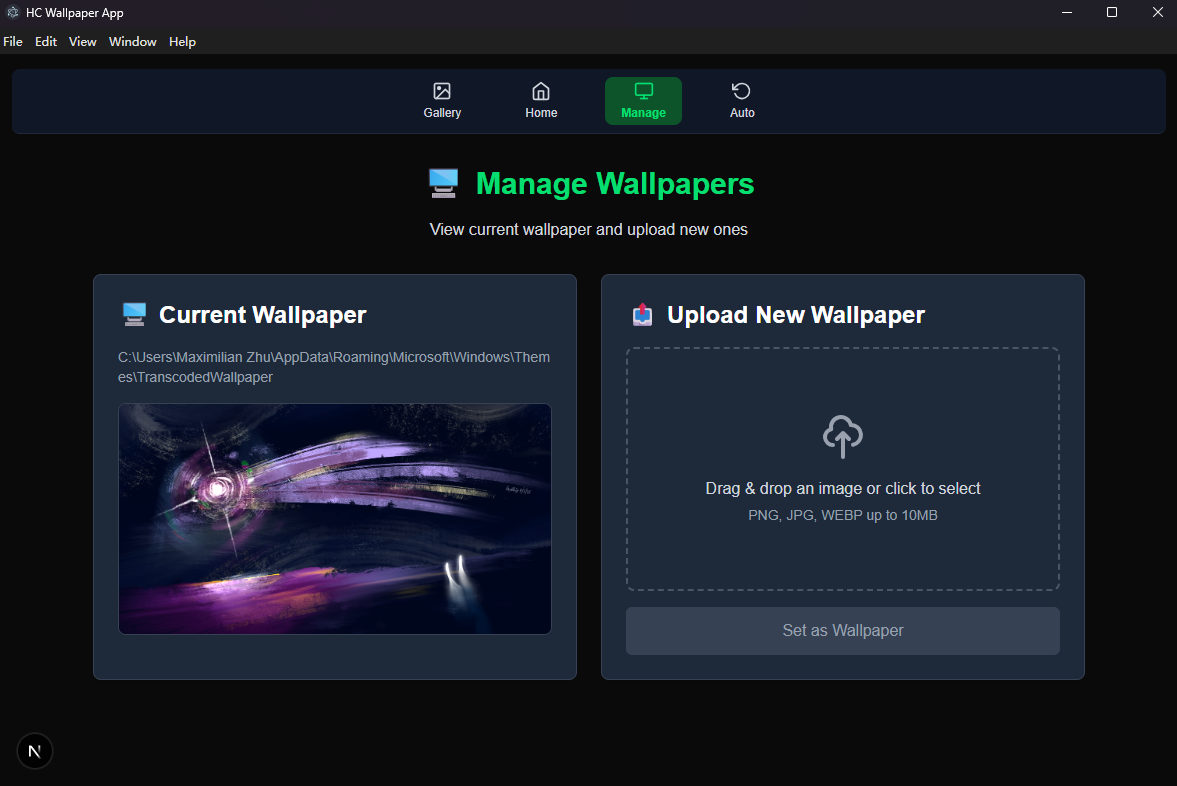Viewport: 1177px width, 786px height.
Task: Click the HC Wallpaper App title bar icon
Action: [13, 12]
